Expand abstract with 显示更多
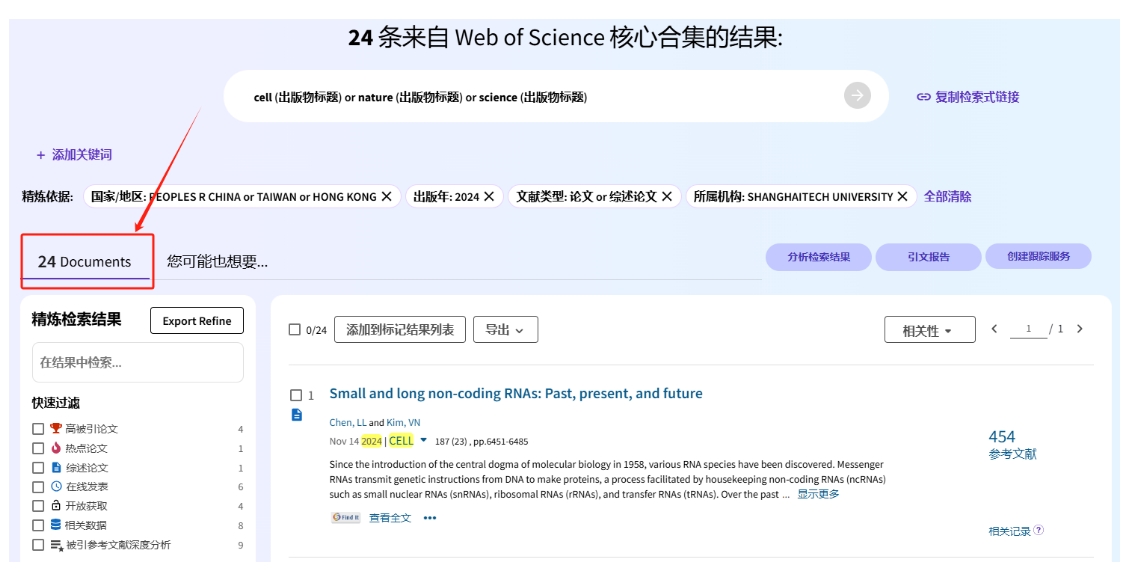Screen dimensions: 1132x575 coord(818,494)
